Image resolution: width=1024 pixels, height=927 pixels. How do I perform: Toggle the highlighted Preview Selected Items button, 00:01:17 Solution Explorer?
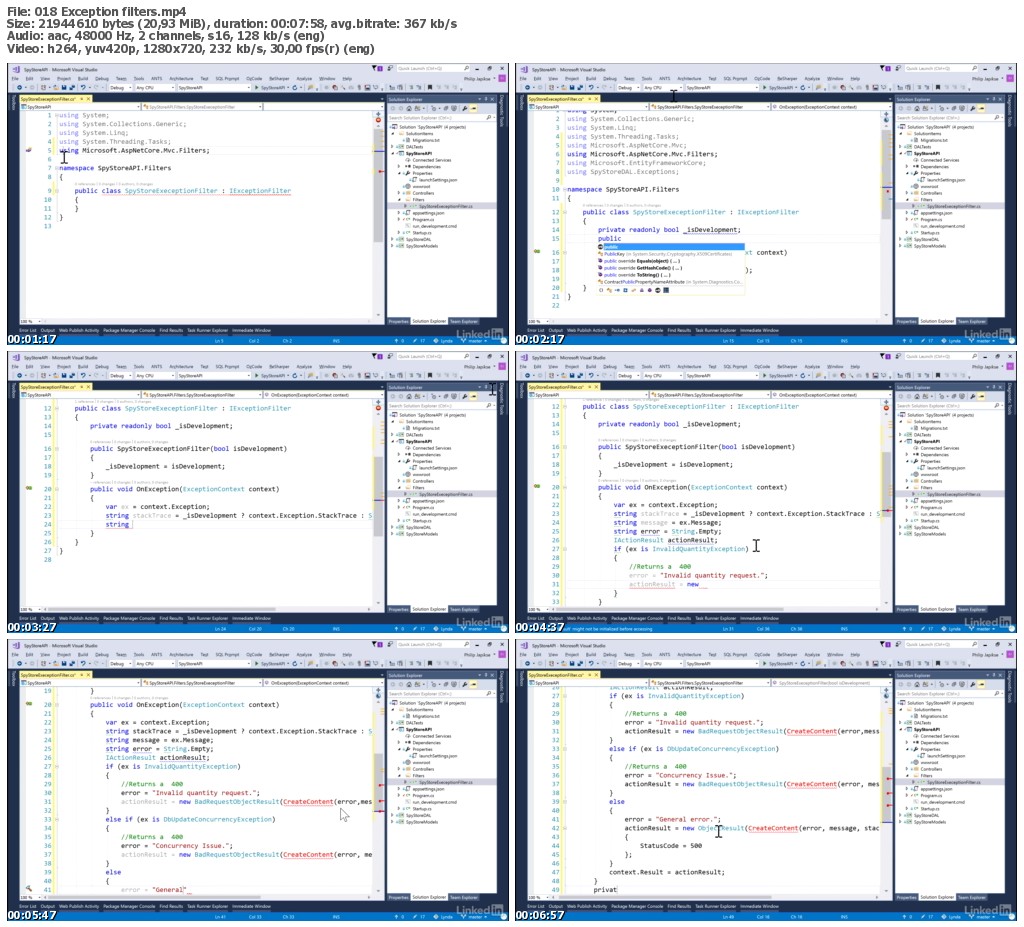click(x=473, y=108)
